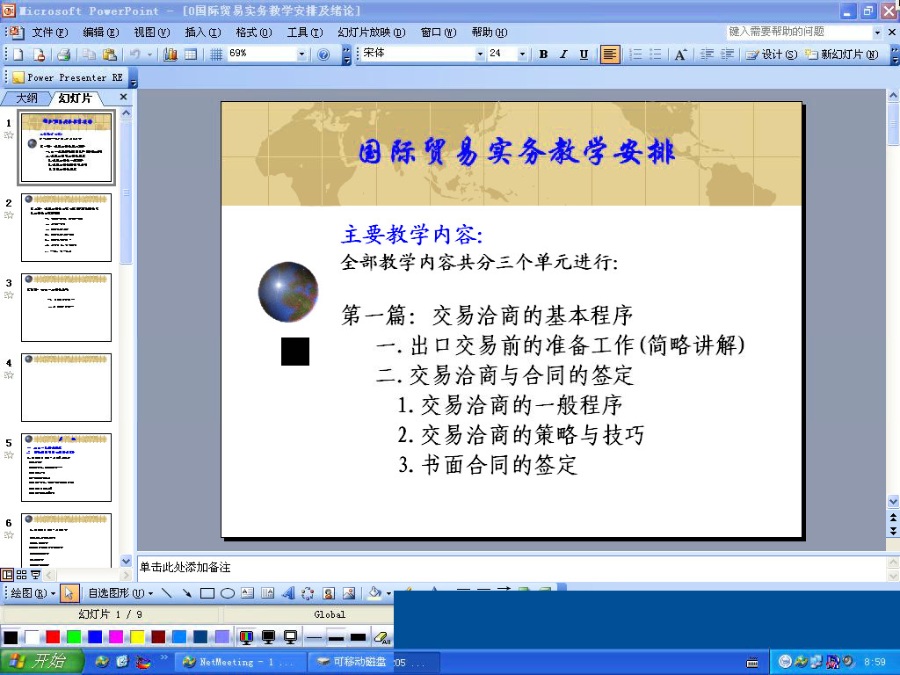Create a new blank presentation
This screenshot has height=675, width=900.
click(x=18, y=55)
